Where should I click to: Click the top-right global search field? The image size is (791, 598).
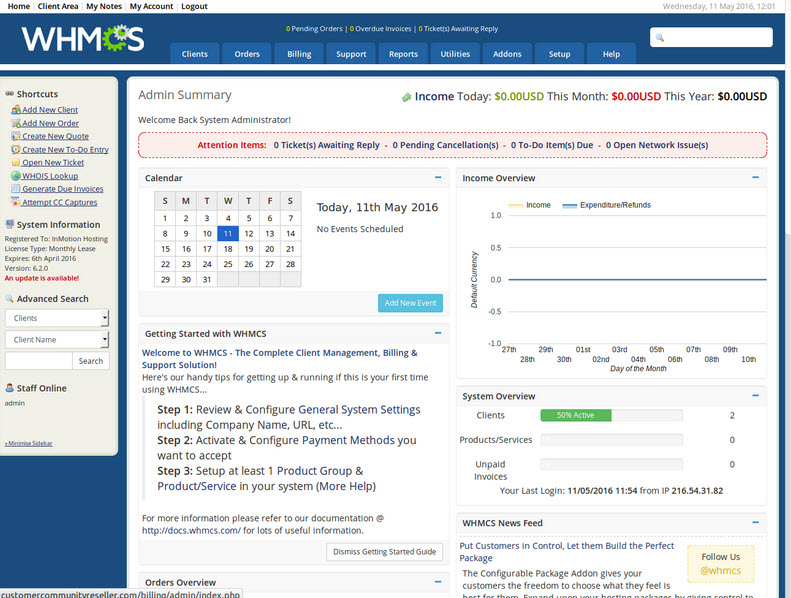(x=711, y=37)
